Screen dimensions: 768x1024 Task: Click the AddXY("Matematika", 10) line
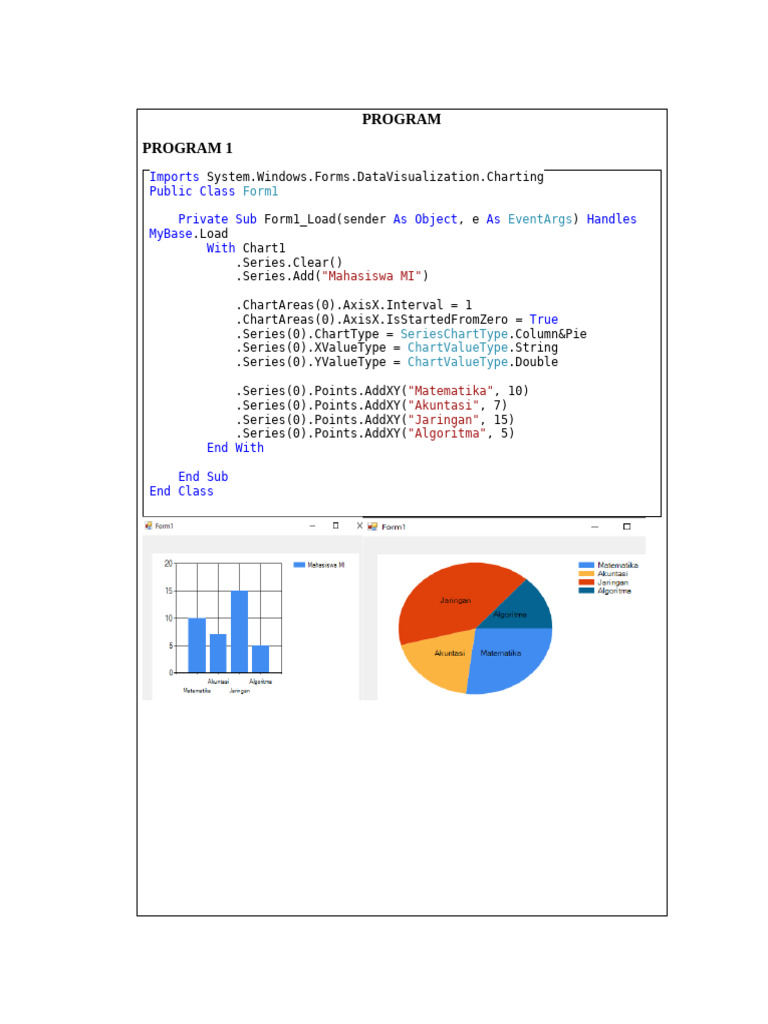pyautogui.click(x=383, y=391)
